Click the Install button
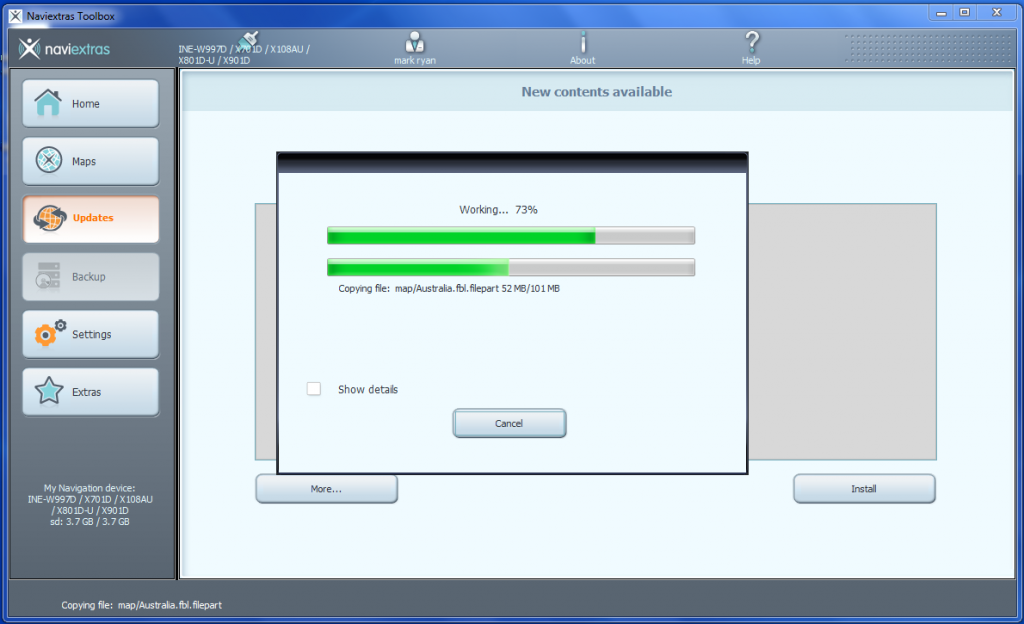Screen dimensions: 1024x624 click(x=864, y=488)
